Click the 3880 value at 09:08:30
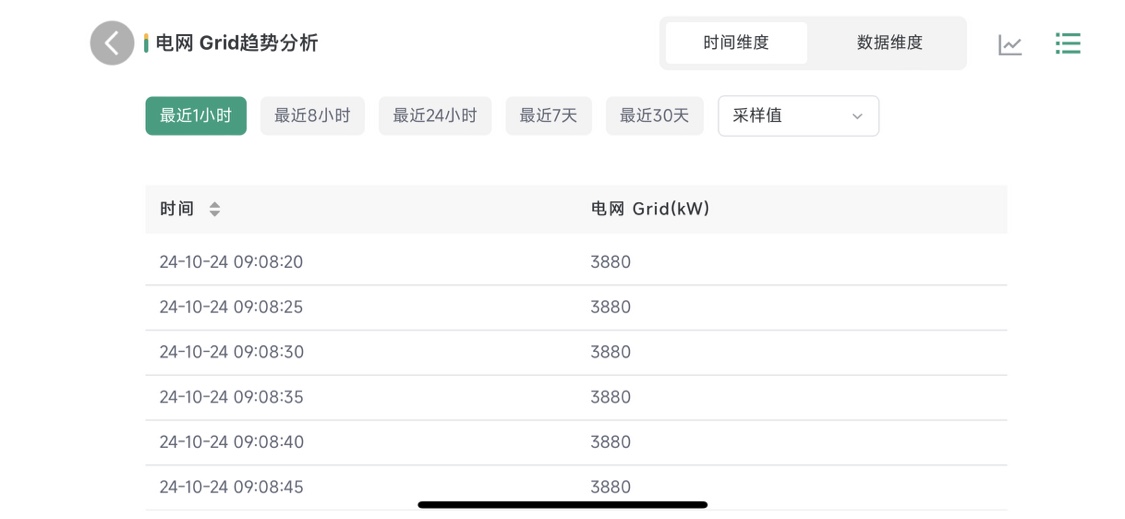This screenshot has width=1125, height=519. (x=610, y=352)
